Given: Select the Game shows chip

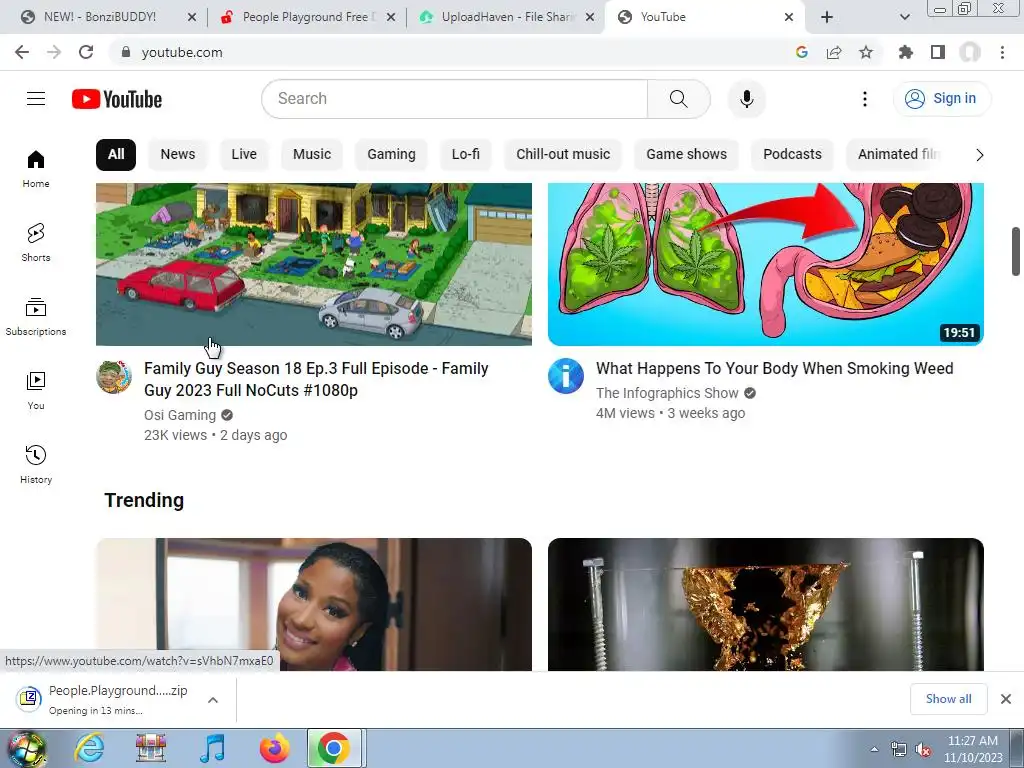Looking at the screenshot, I should (686, 155).
